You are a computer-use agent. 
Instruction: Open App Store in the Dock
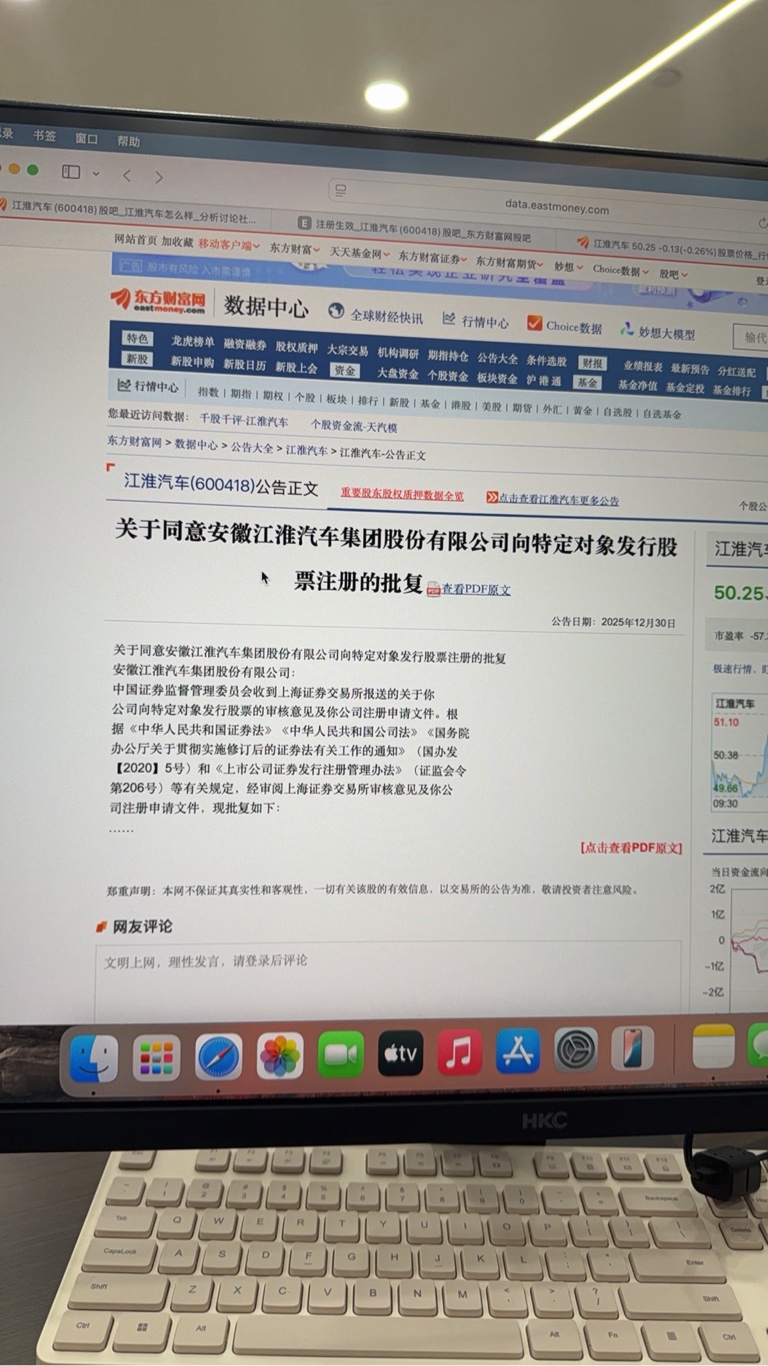[x=518, y=1051]
